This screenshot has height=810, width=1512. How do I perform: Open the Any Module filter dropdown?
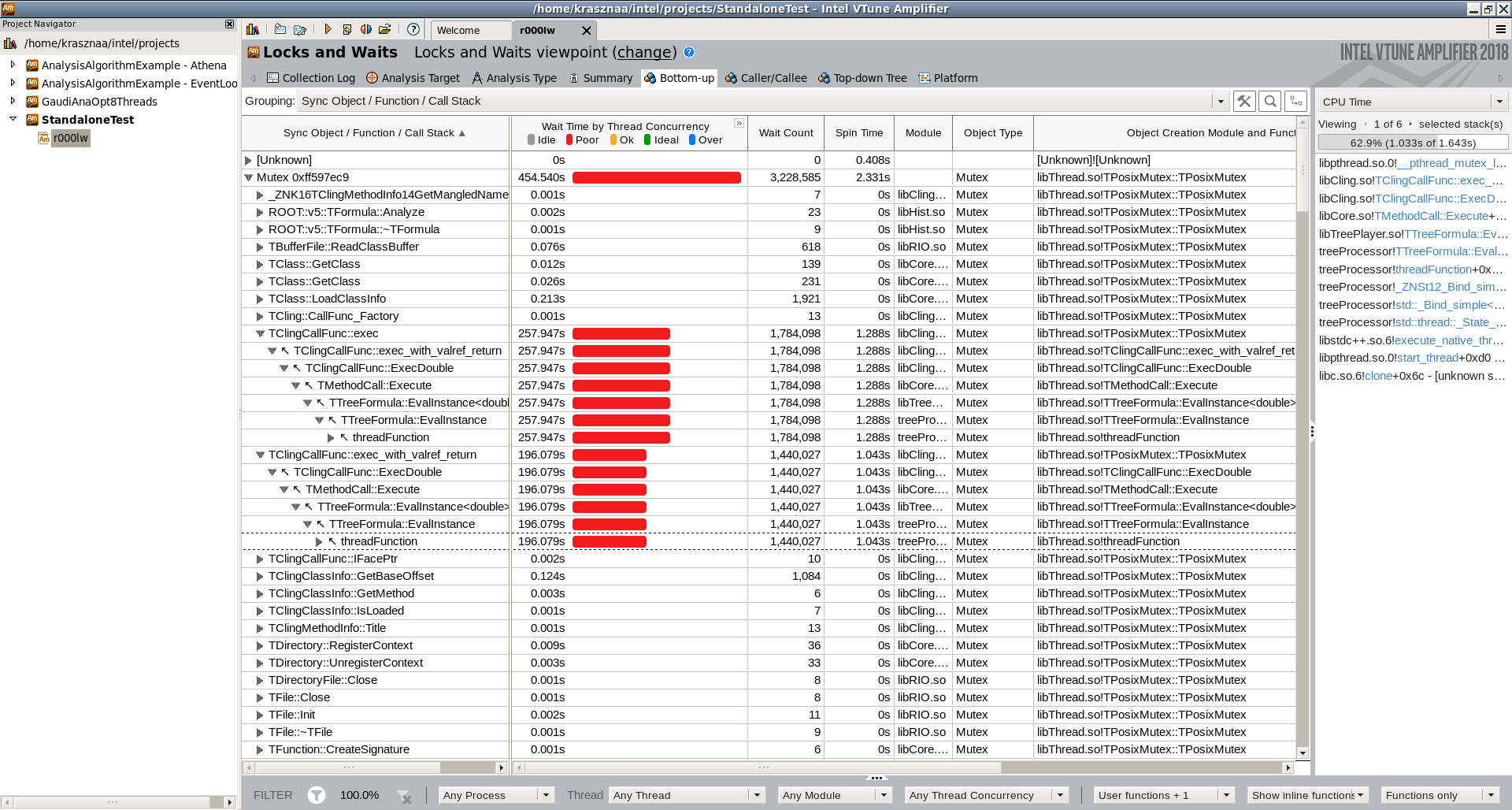tap(835, 795)
